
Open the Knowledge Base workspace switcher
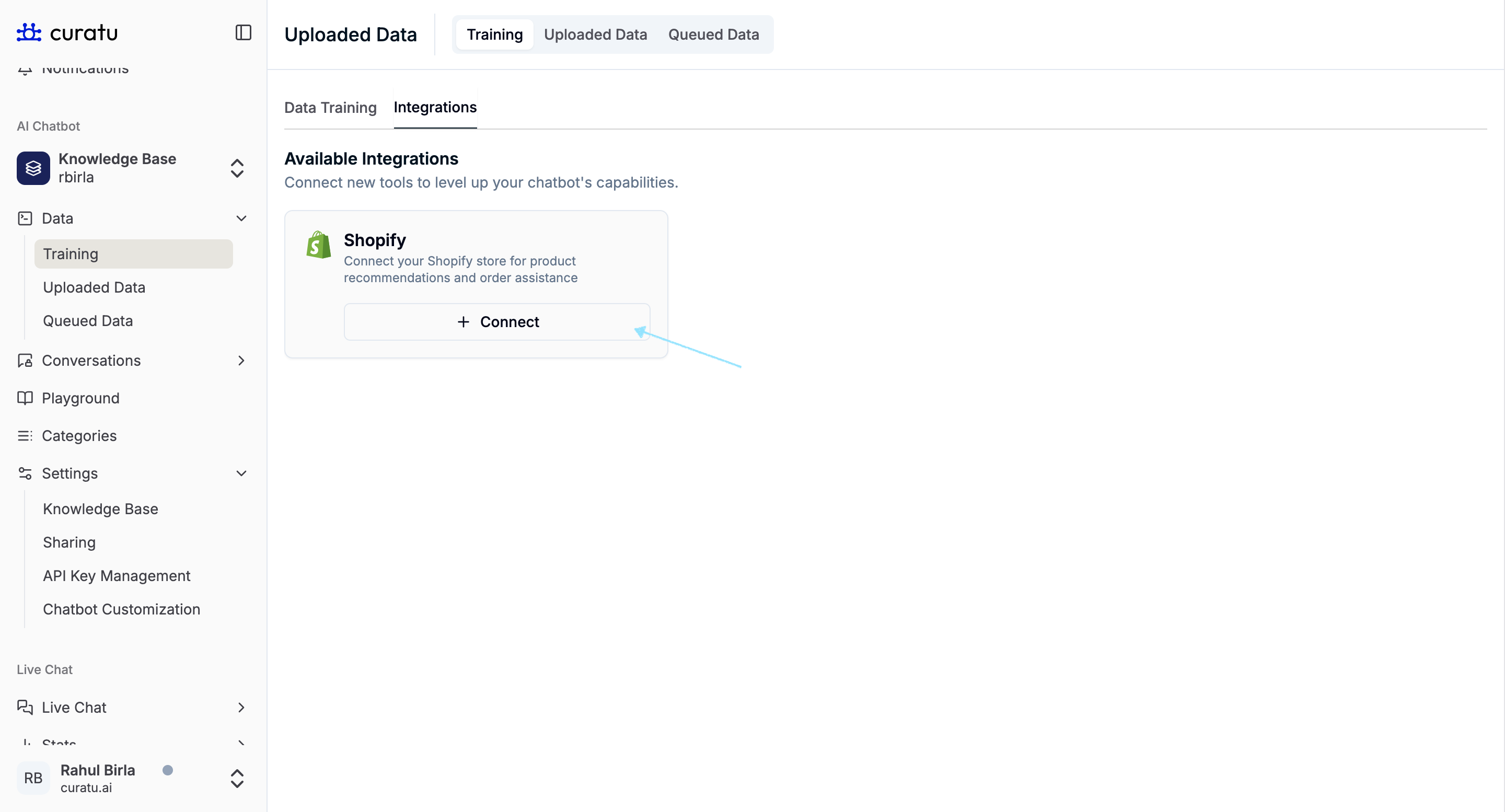click(237, 168)
